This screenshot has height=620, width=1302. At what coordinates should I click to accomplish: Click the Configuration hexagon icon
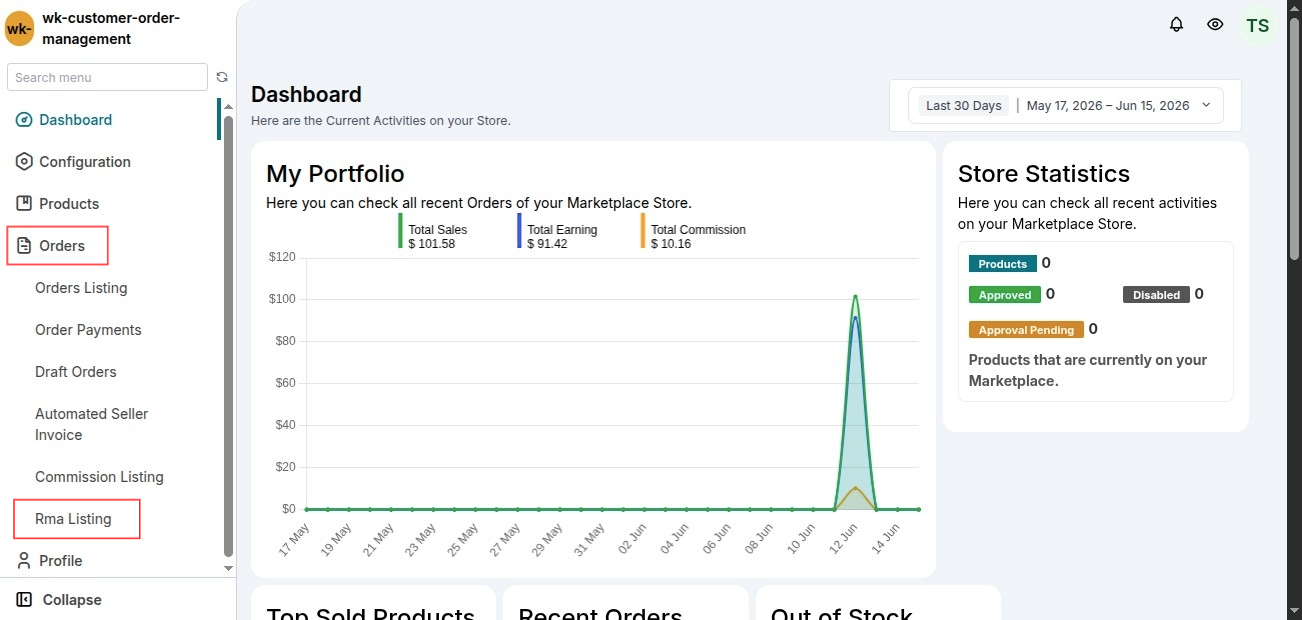[25, 162]
